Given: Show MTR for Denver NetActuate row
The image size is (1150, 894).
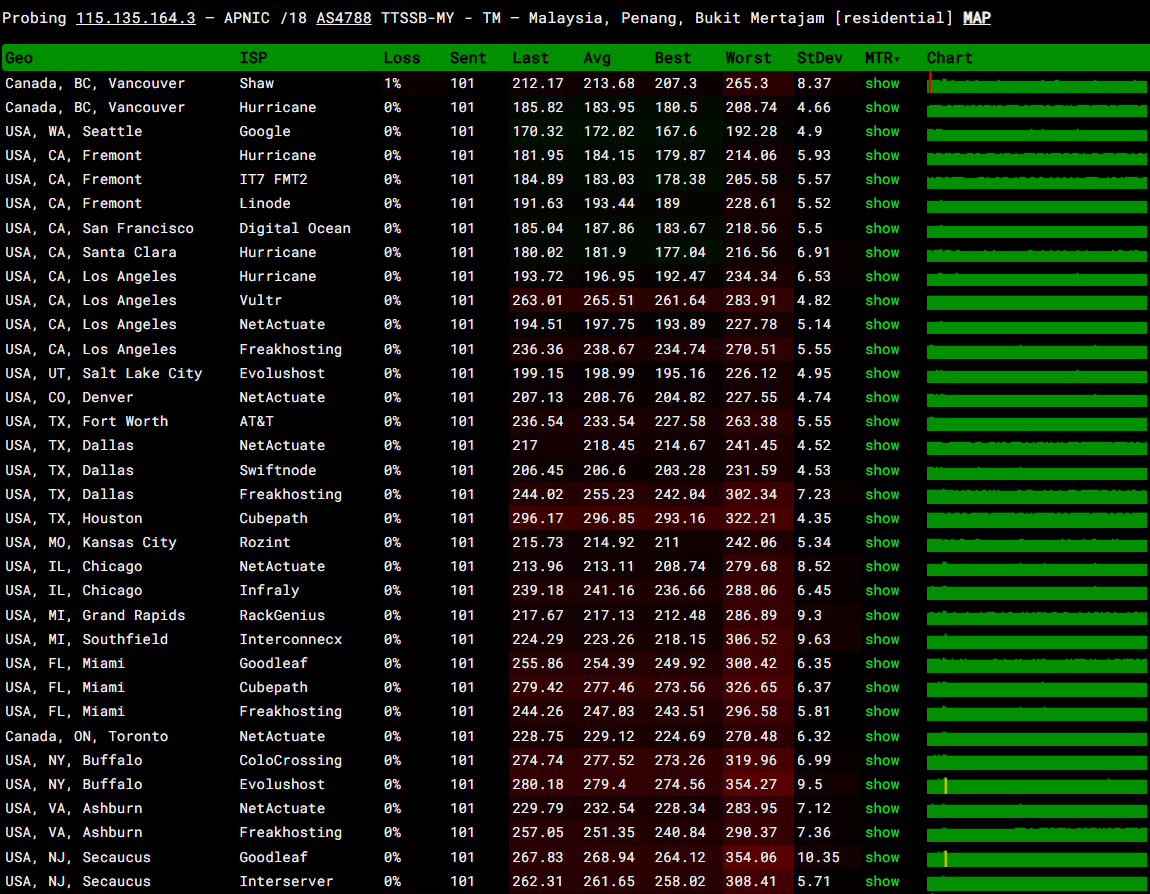Looking at the screenshot, I should point(882,398).
